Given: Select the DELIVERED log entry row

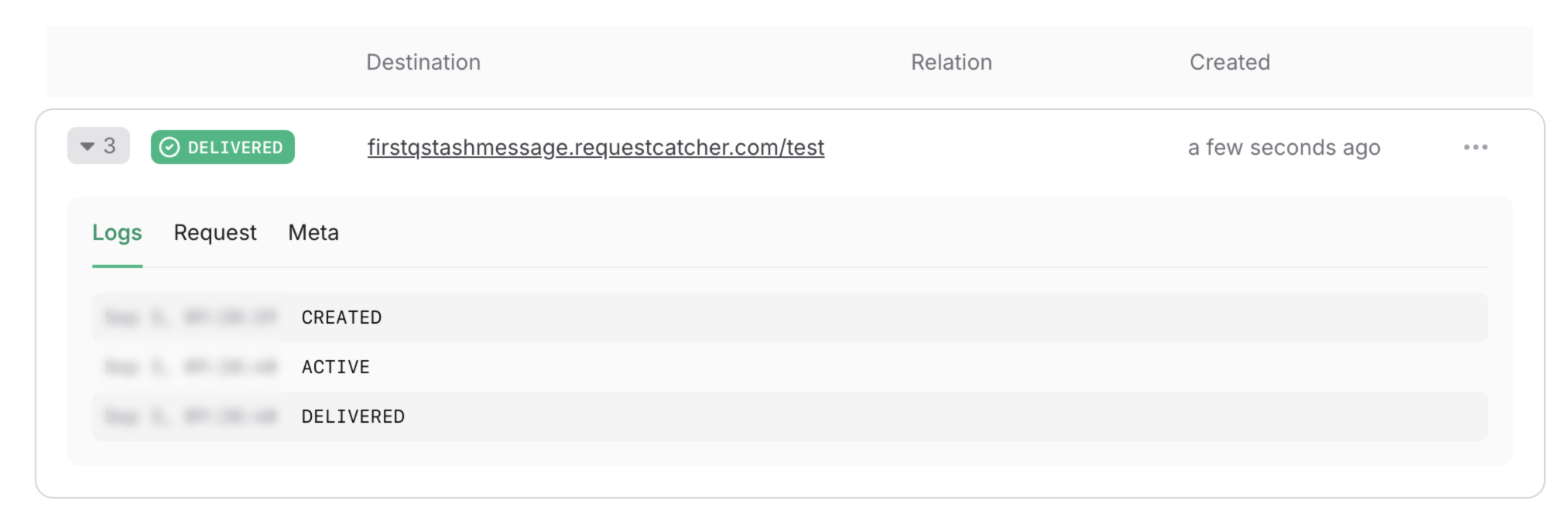Looking at the screenshot, I should [x=789, y=417].
